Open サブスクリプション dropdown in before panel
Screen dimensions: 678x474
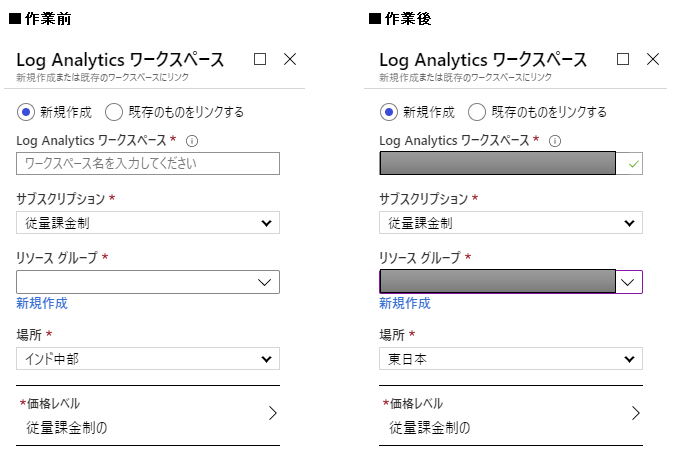coord(148,223)
